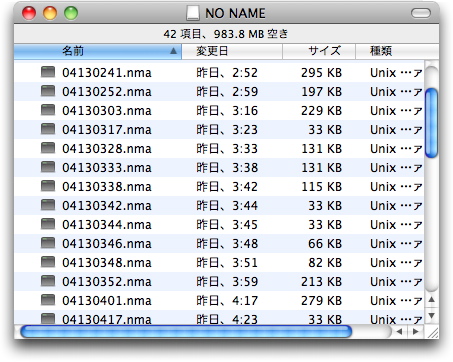Sort by the サイズ column header
Image resolution: width=453 pixels, height=362 pixels.
319,51
